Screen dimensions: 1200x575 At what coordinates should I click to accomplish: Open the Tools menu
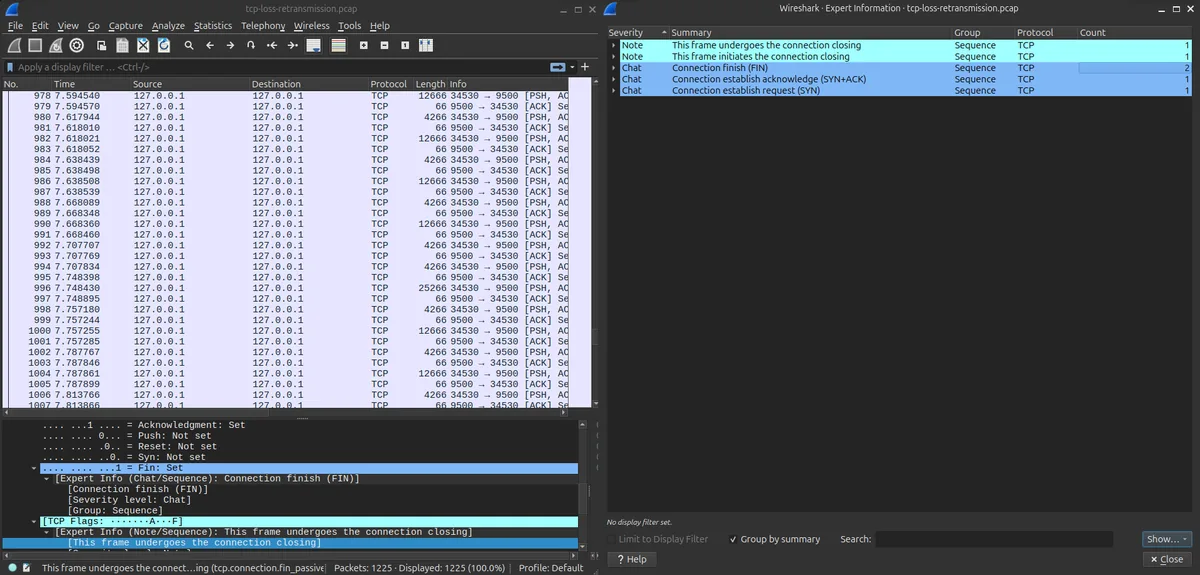tap(350, 25)
